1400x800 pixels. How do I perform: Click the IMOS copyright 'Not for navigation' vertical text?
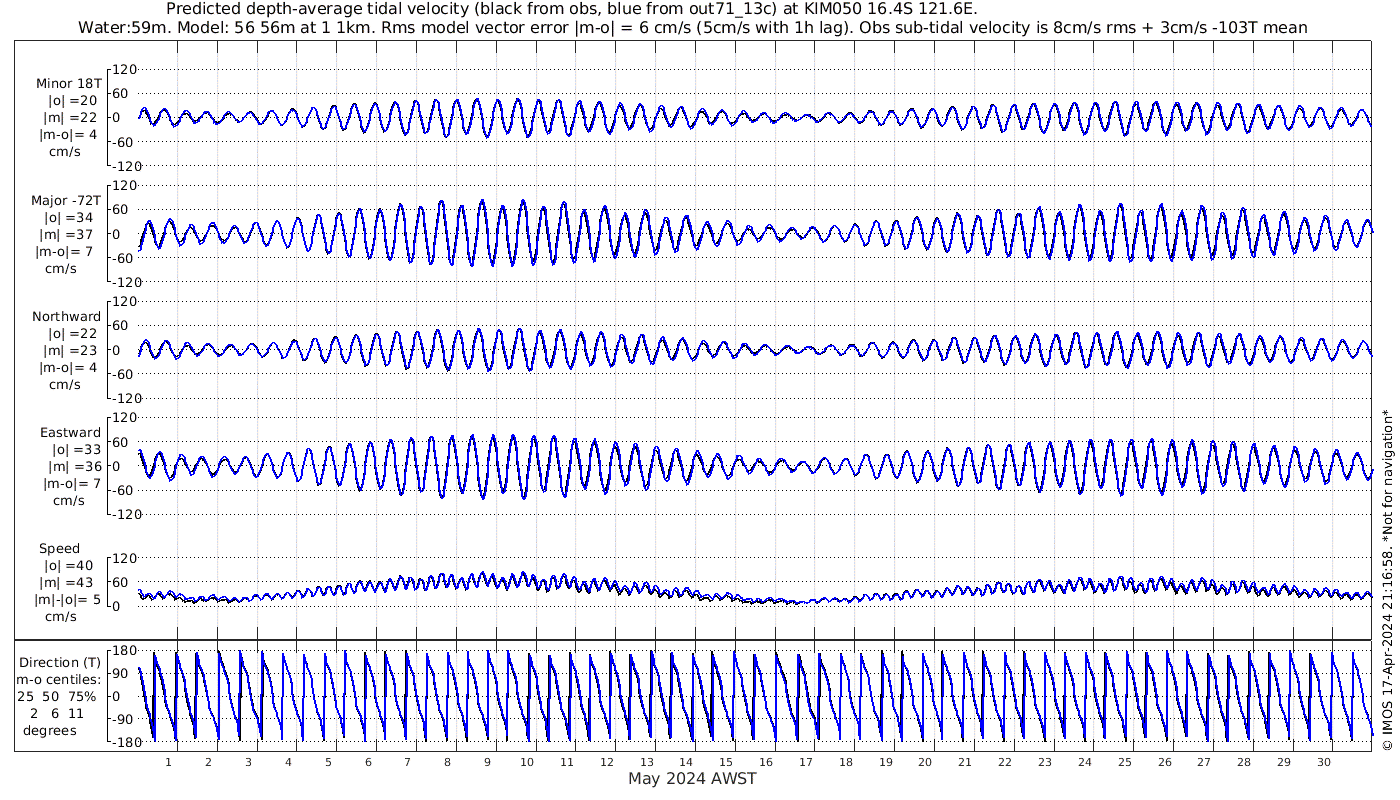1387,581
